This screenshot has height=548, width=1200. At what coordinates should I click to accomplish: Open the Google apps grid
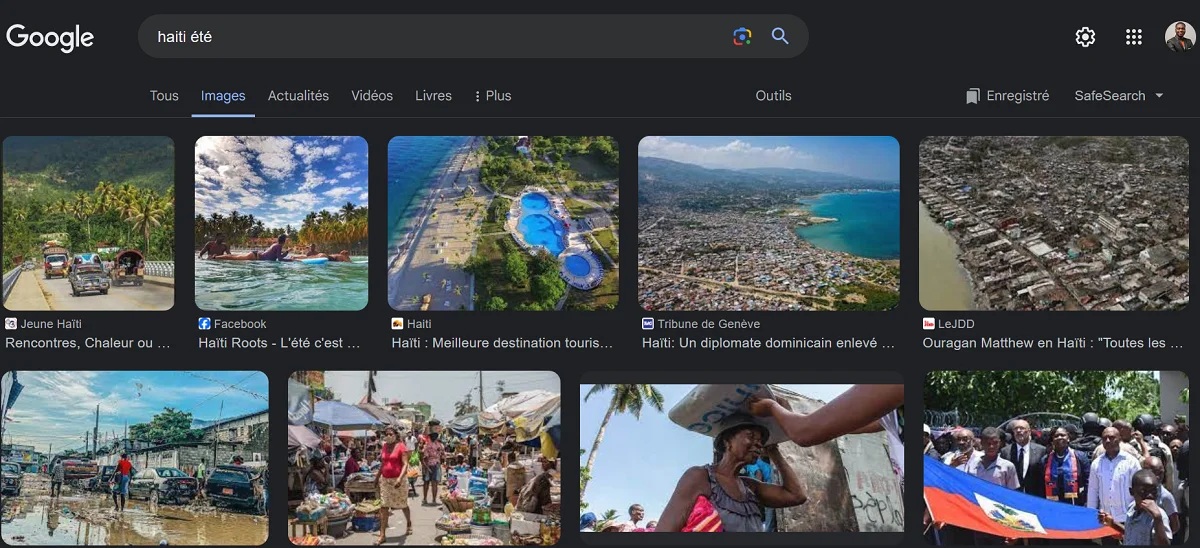point(1133,37)
